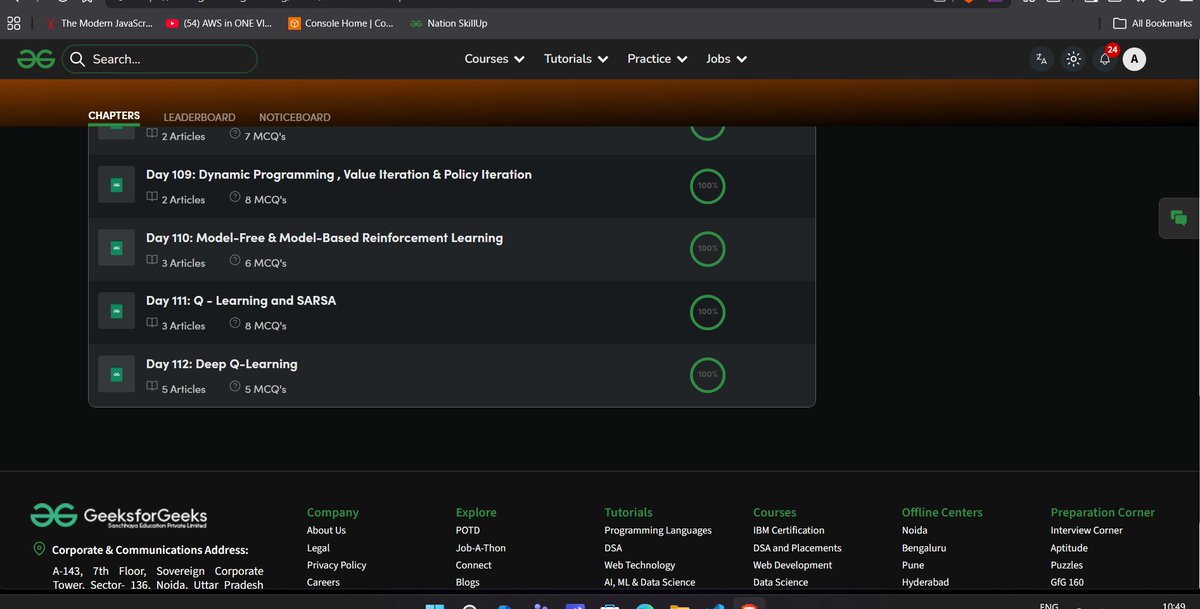The image size is (1200, 609).
Task: Open notifications bell with 24 badge
Action: pyautogui.click(x=1105, y=58)
